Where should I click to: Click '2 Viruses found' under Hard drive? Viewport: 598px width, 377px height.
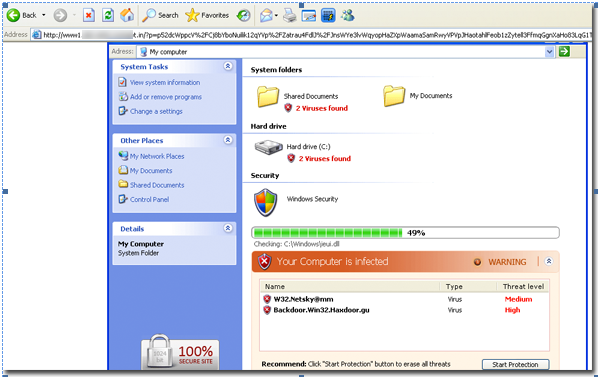pyautogui.click(x=325, y=159)
